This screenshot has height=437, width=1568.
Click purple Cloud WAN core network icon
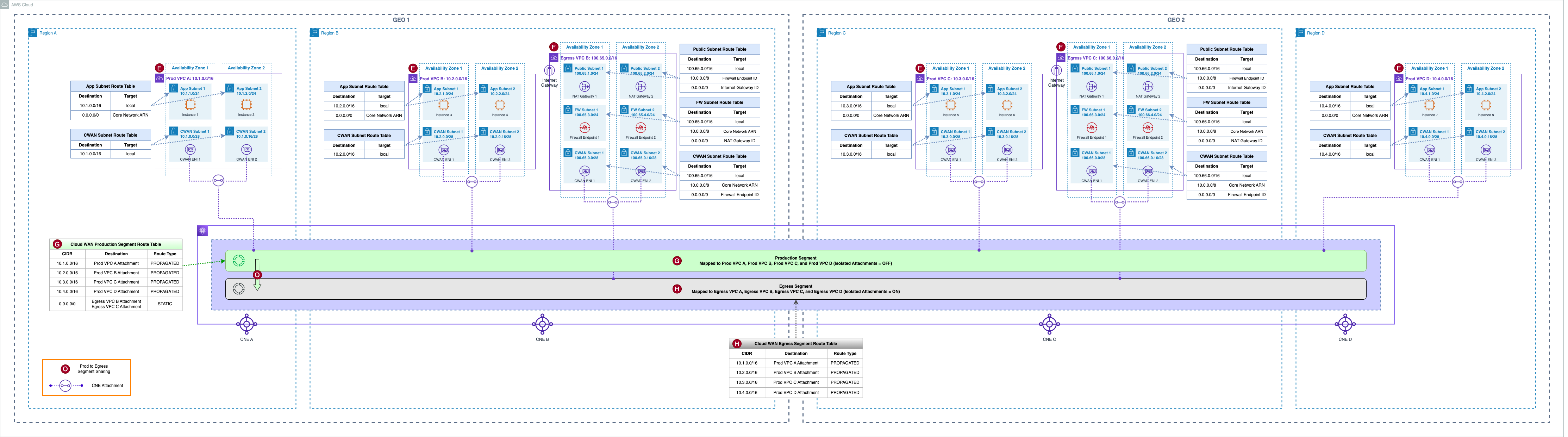click(x=203, y=231)
